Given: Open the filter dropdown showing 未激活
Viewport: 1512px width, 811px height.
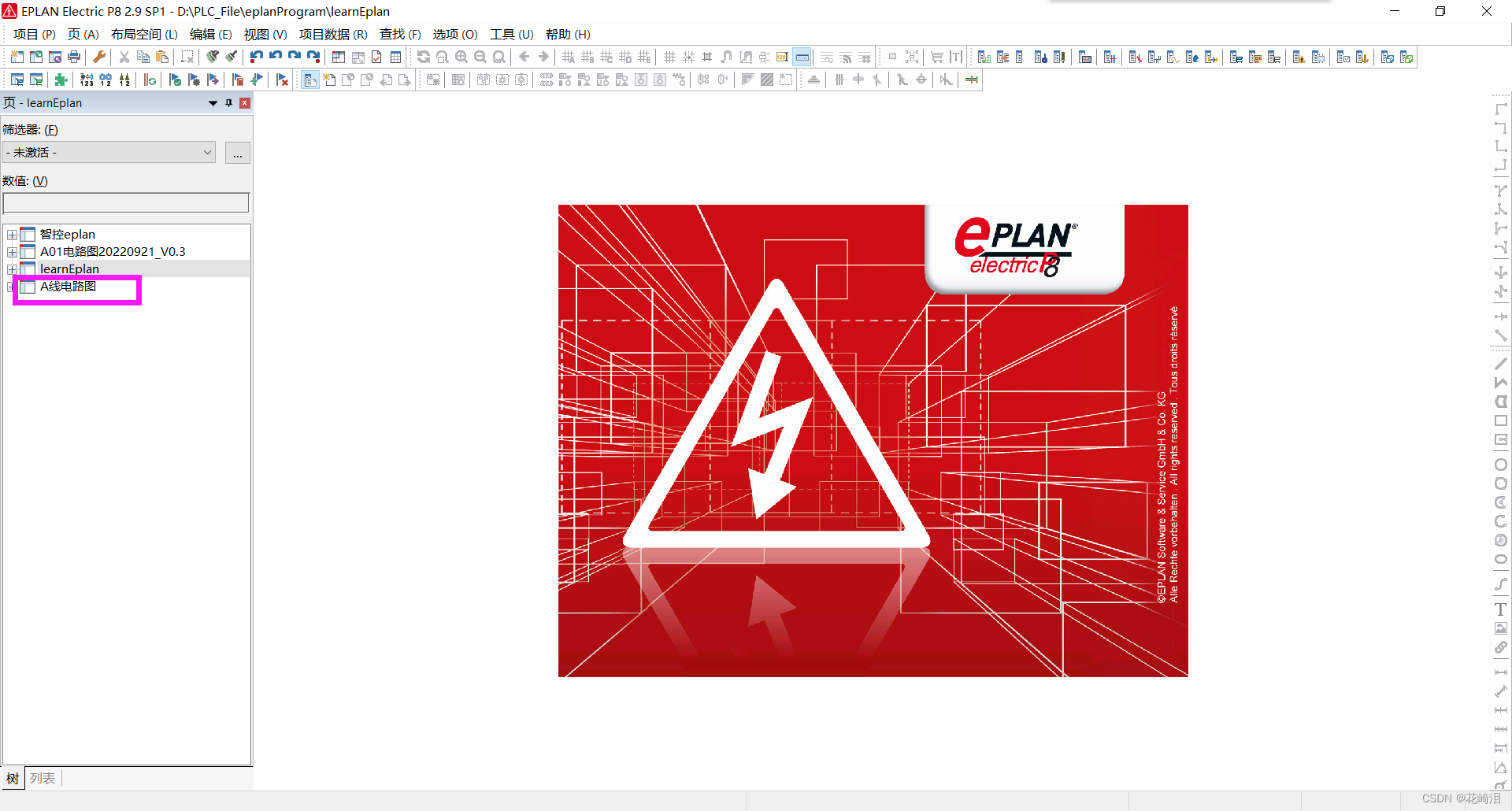Looking at the screenshot, I should 109,153.
